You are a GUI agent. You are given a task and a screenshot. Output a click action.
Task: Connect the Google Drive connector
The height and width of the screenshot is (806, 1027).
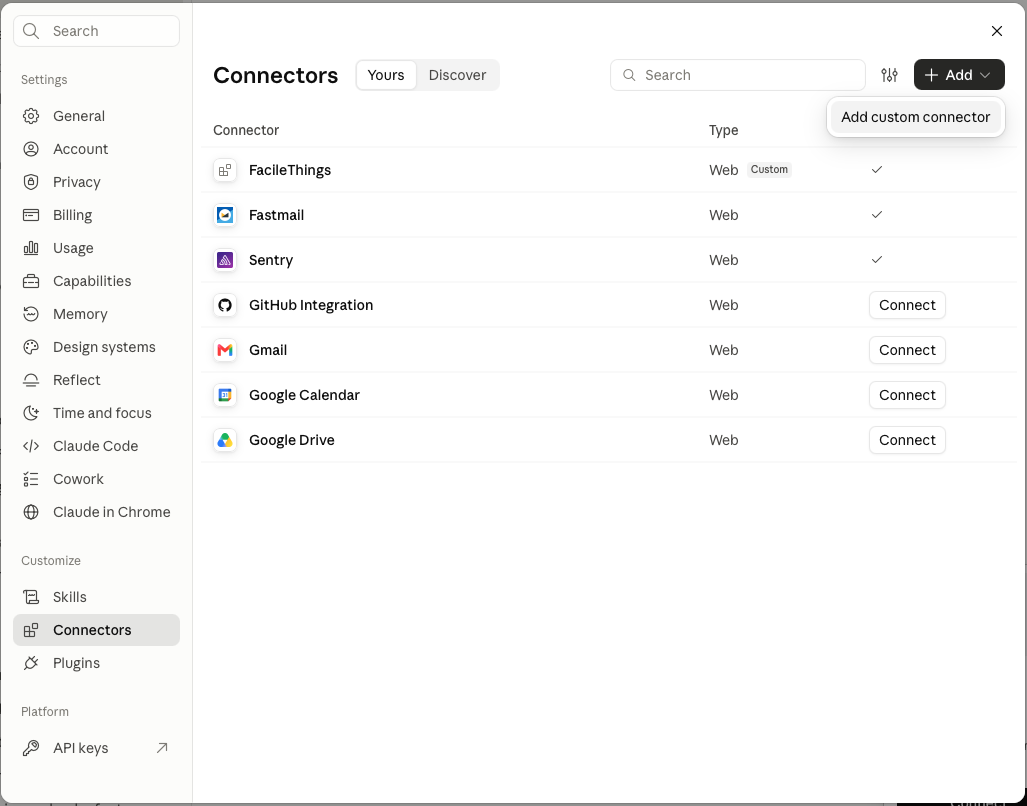point(907,440)
